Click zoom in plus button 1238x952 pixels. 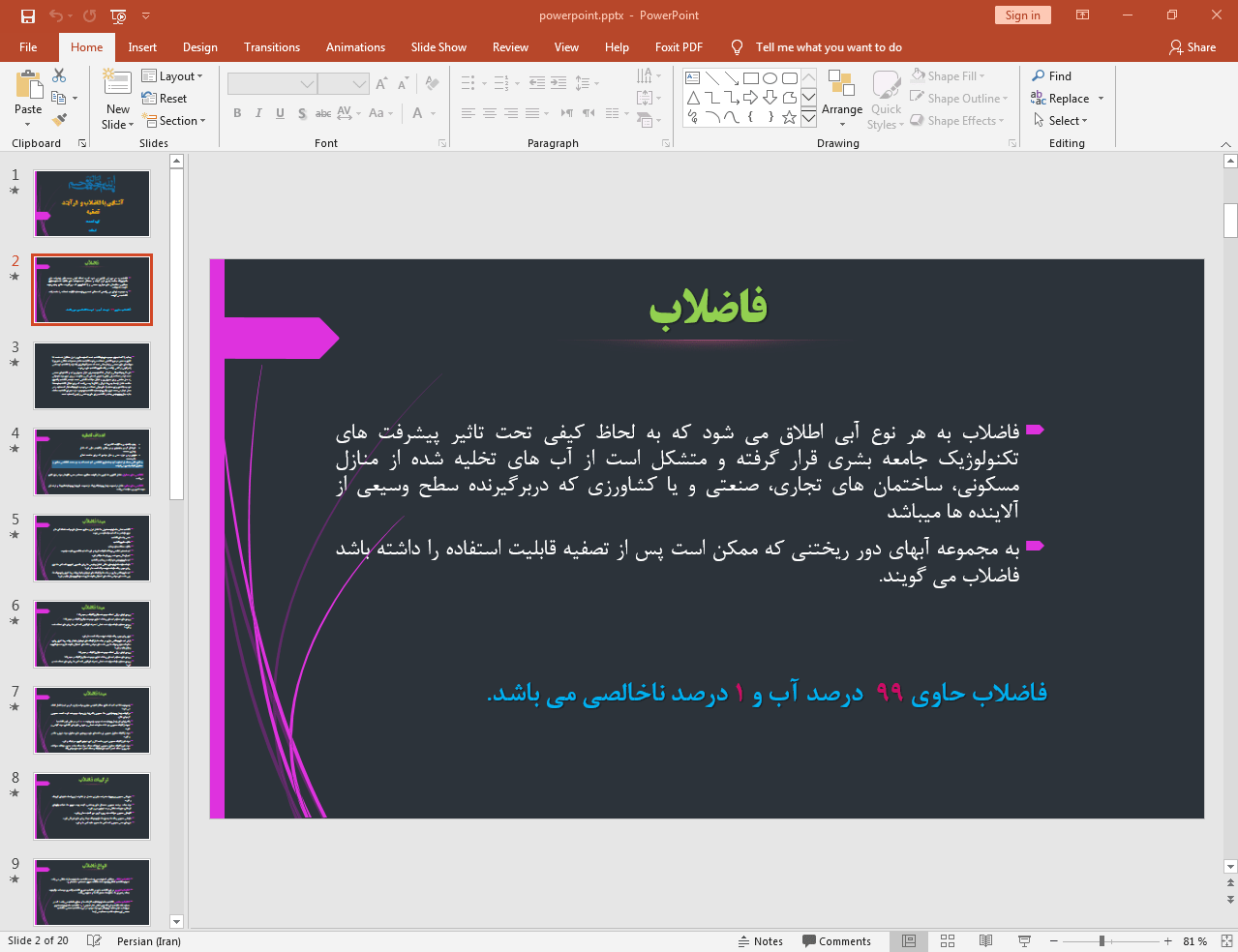1167,940
